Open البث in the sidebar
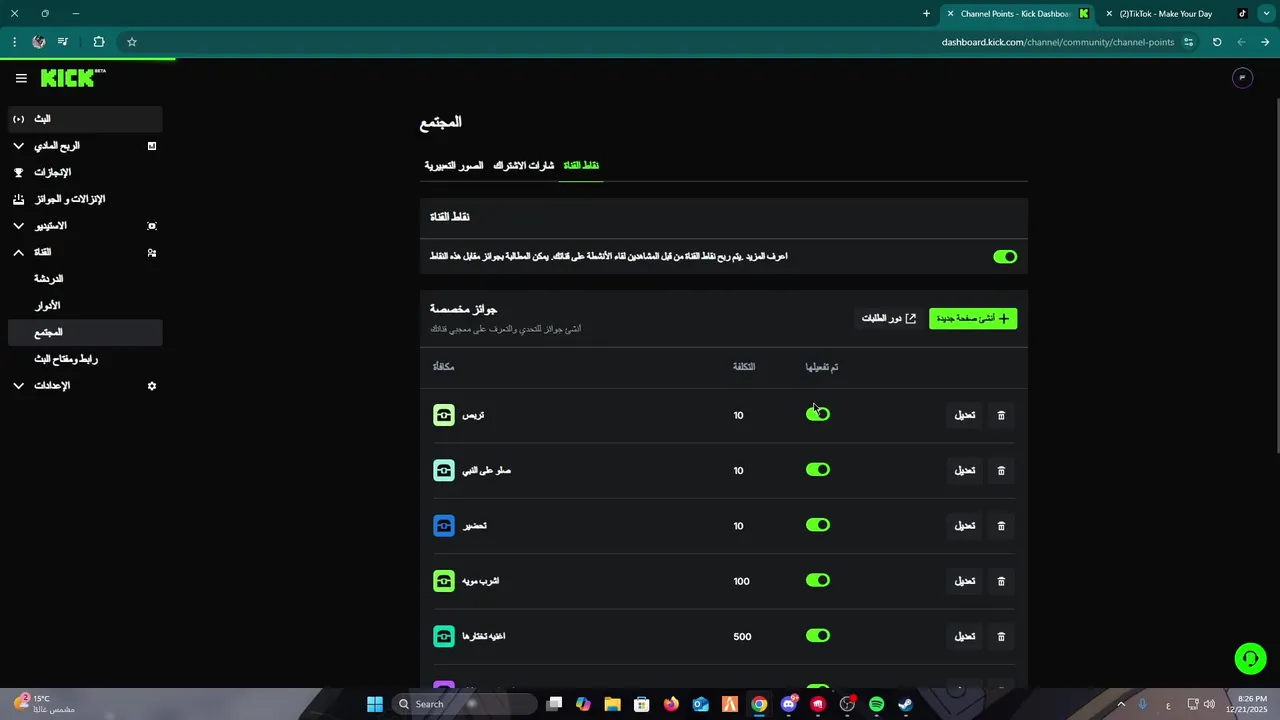Screen dimensions: 1280x720 pyautogui.click(x=85, y=119)
